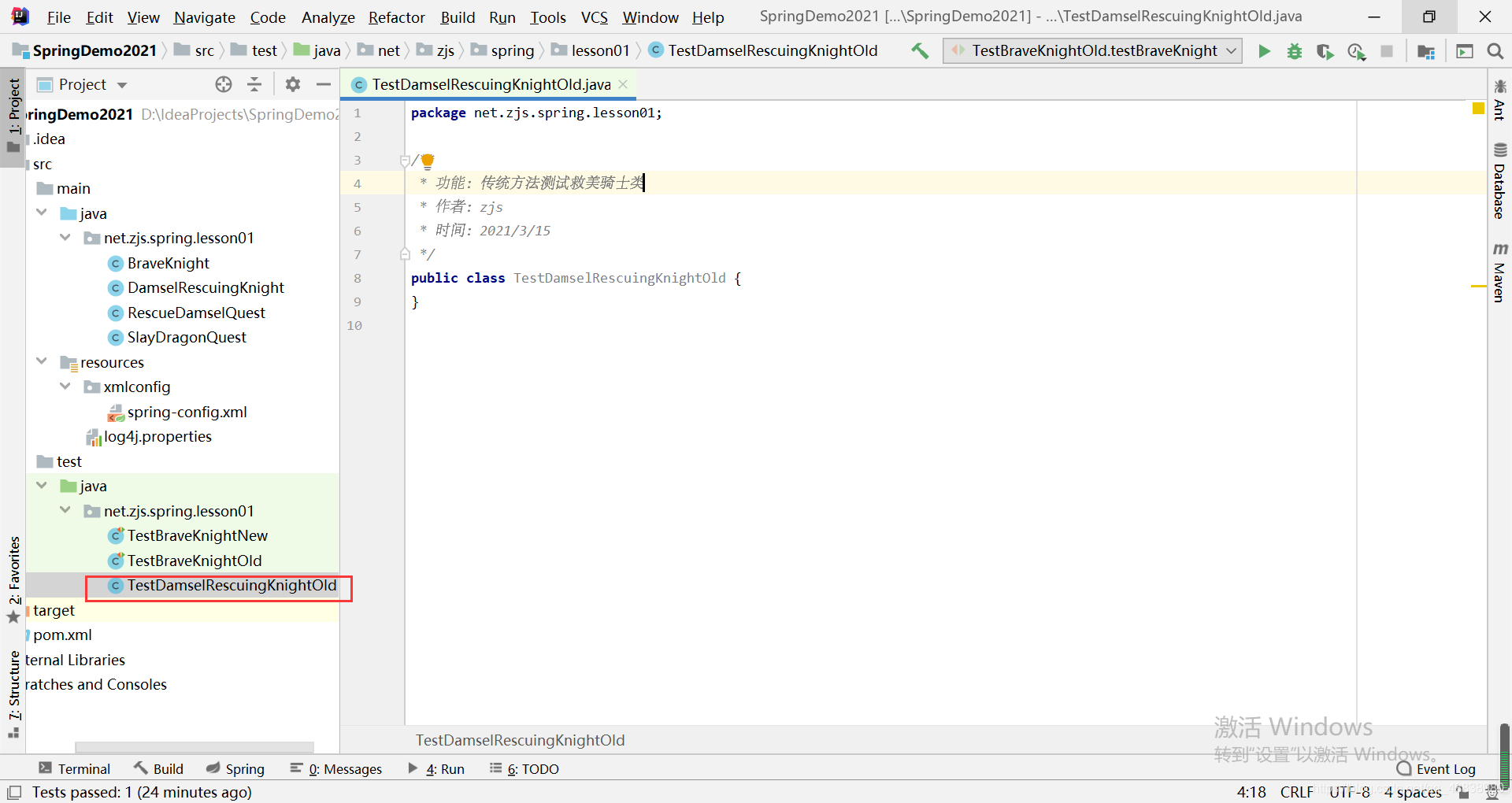The width and height of the screenshot is (1512, 803).
Task: Open the 0: Messages tool window
Action: 335,769
